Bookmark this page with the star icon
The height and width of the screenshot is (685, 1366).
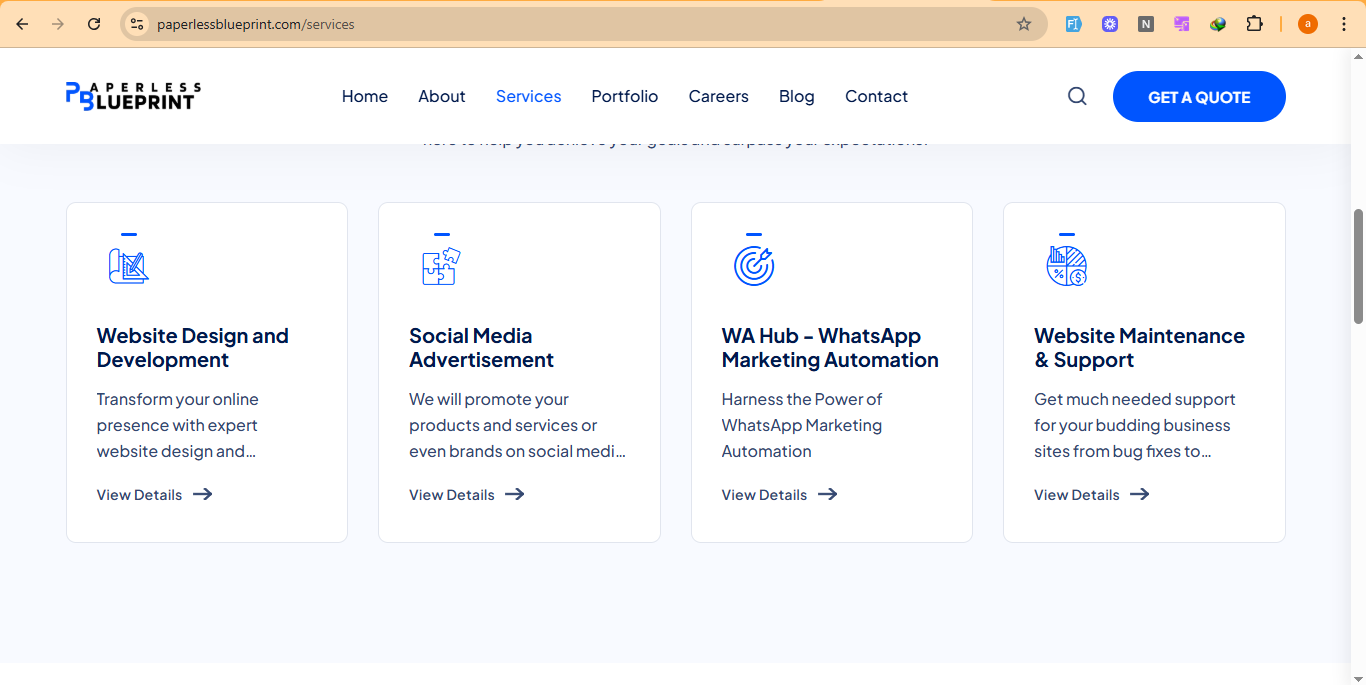point(1023,24)
